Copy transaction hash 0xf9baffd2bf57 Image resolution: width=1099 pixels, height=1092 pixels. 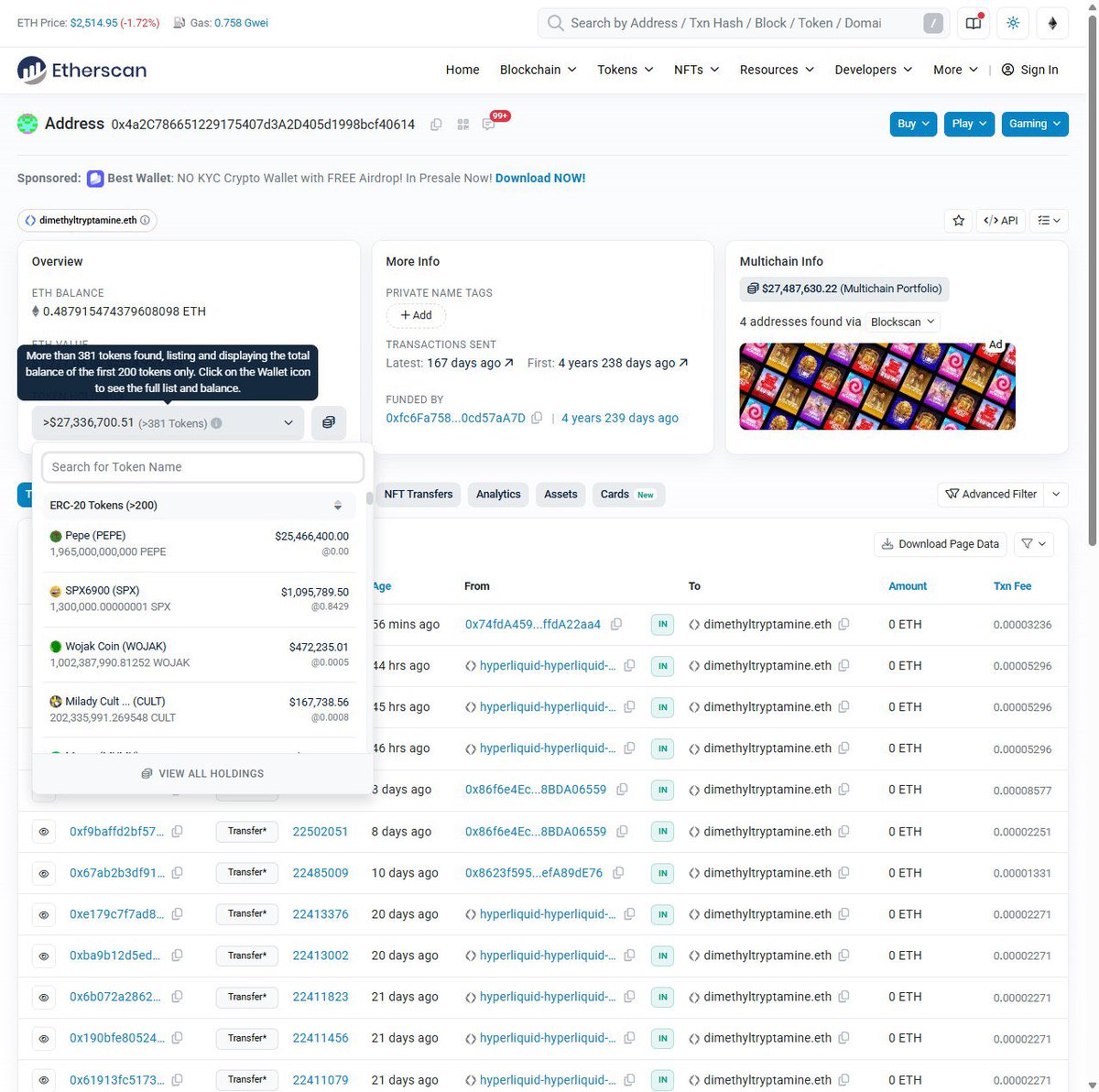[x=177, y=832]
